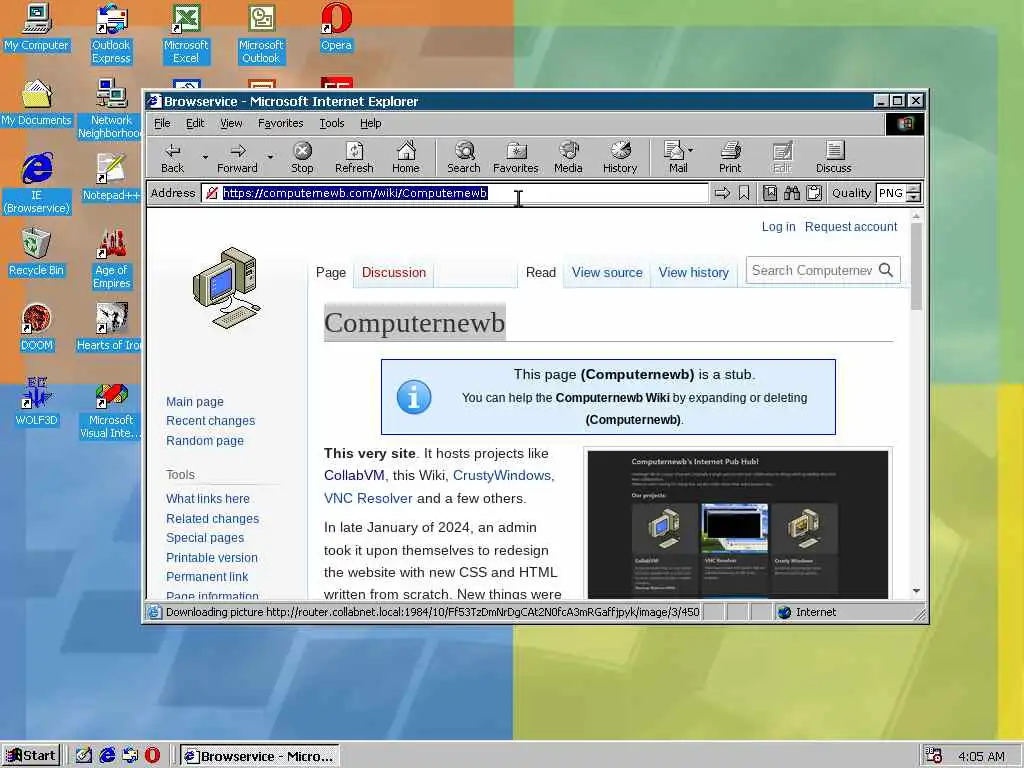
Task: Click the wiki search magnifier icon
Action: [886, 270]
